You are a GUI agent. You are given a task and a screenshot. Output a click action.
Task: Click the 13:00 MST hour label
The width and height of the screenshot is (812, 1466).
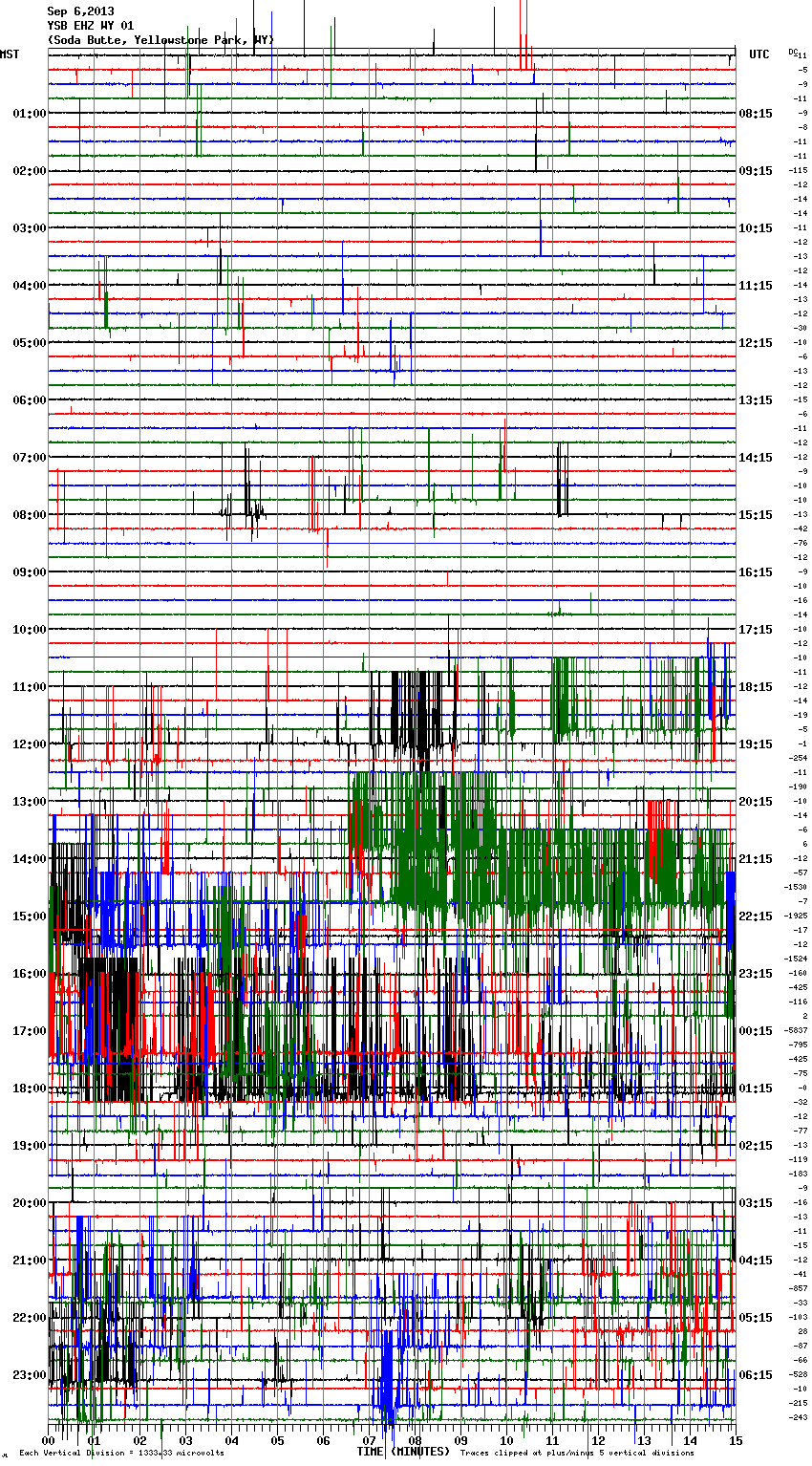pyautogui.click(x=30, y=802)
